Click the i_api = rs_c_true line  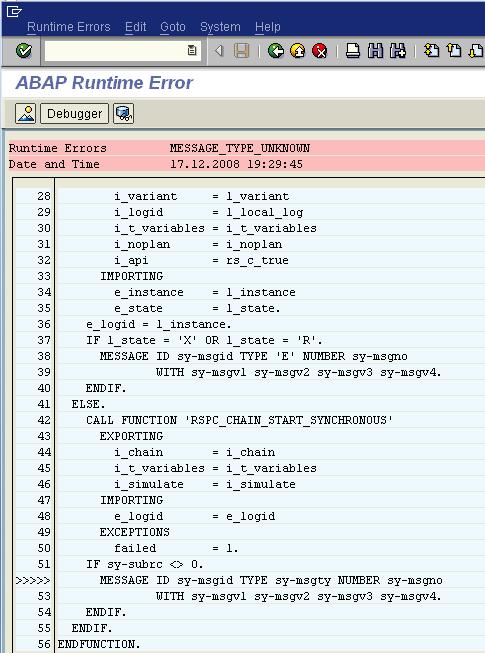point(201,260)
